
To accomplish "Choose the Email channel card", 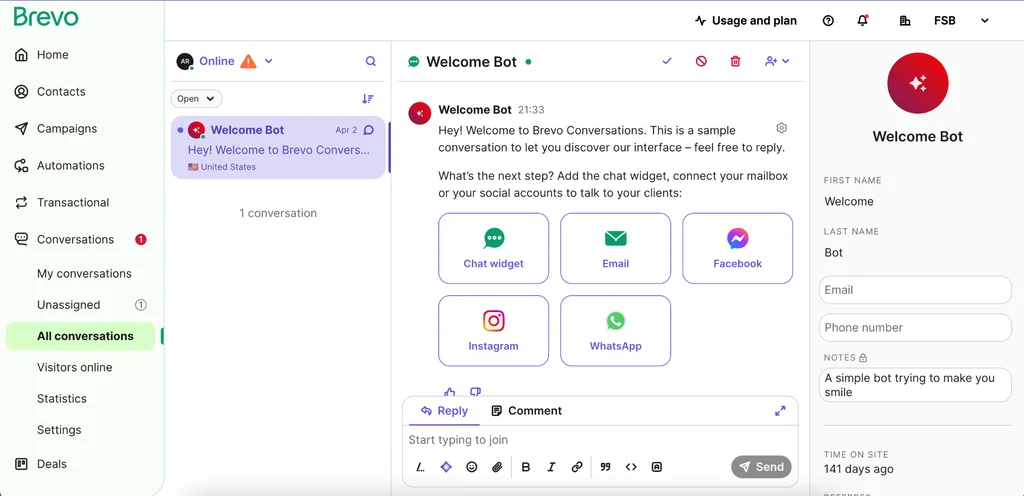I will (615, 248).
